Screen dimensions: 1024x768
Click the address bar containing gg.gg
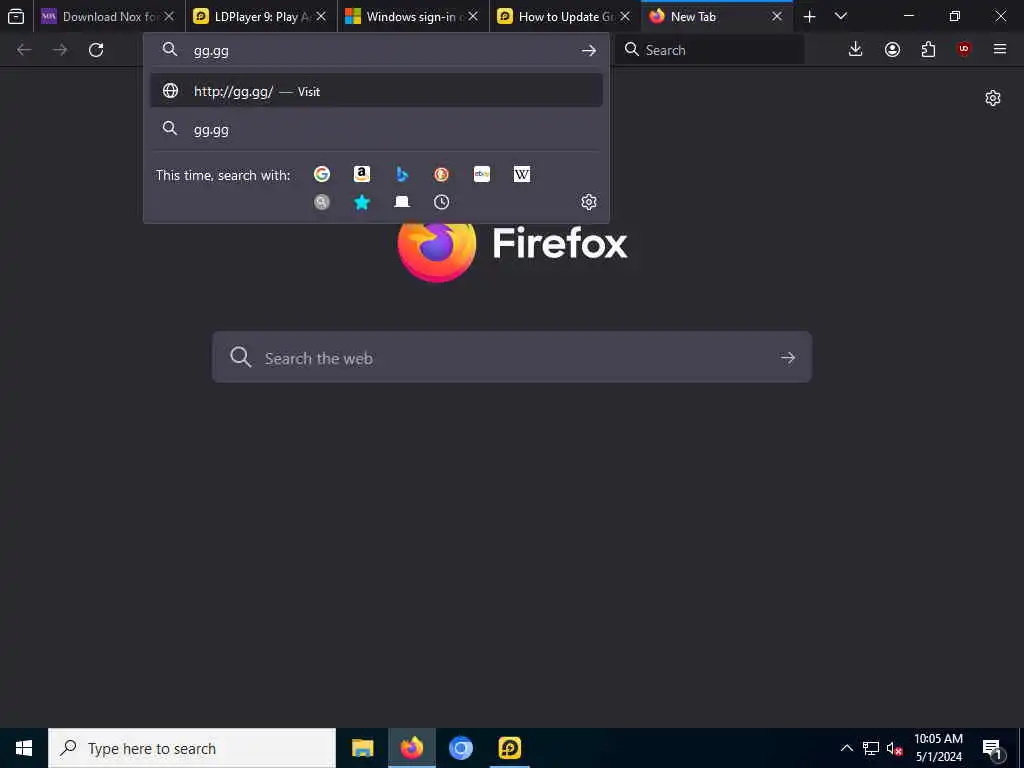tap(376, 50)
